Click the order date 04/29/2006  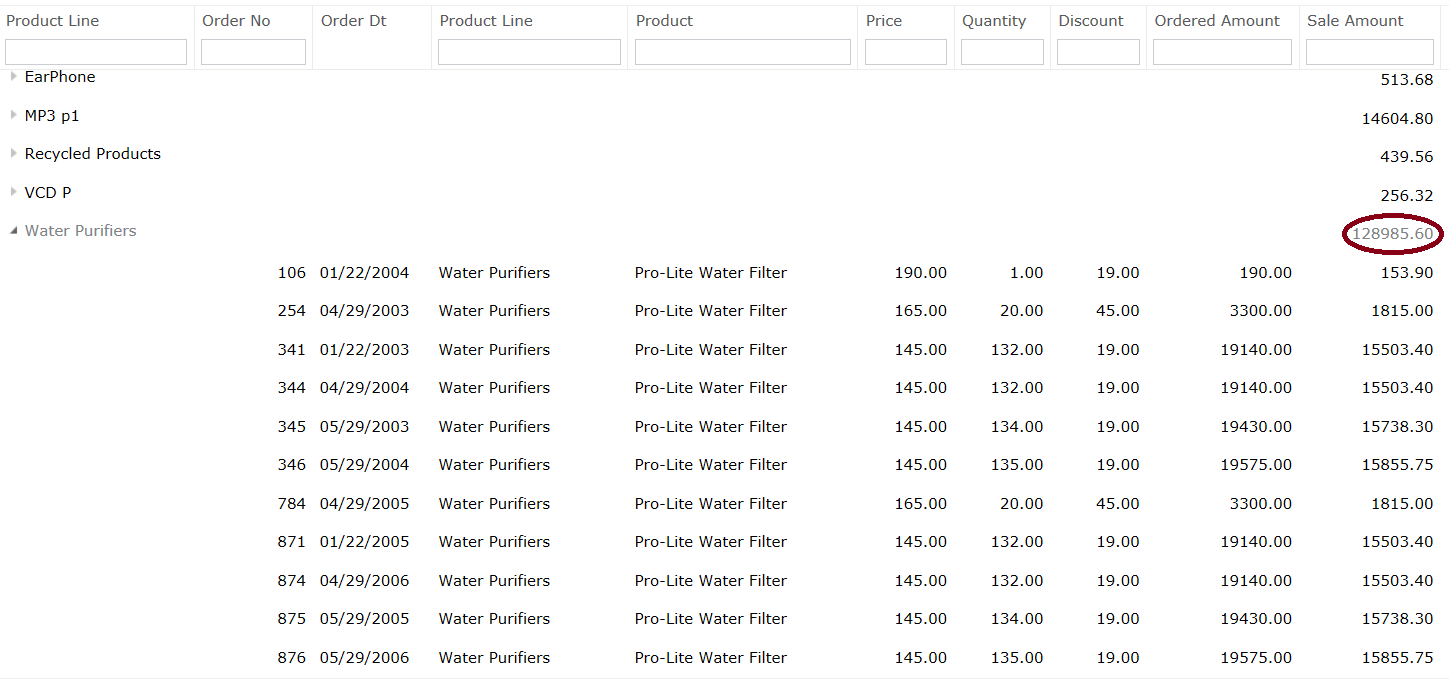pos(365,581)
